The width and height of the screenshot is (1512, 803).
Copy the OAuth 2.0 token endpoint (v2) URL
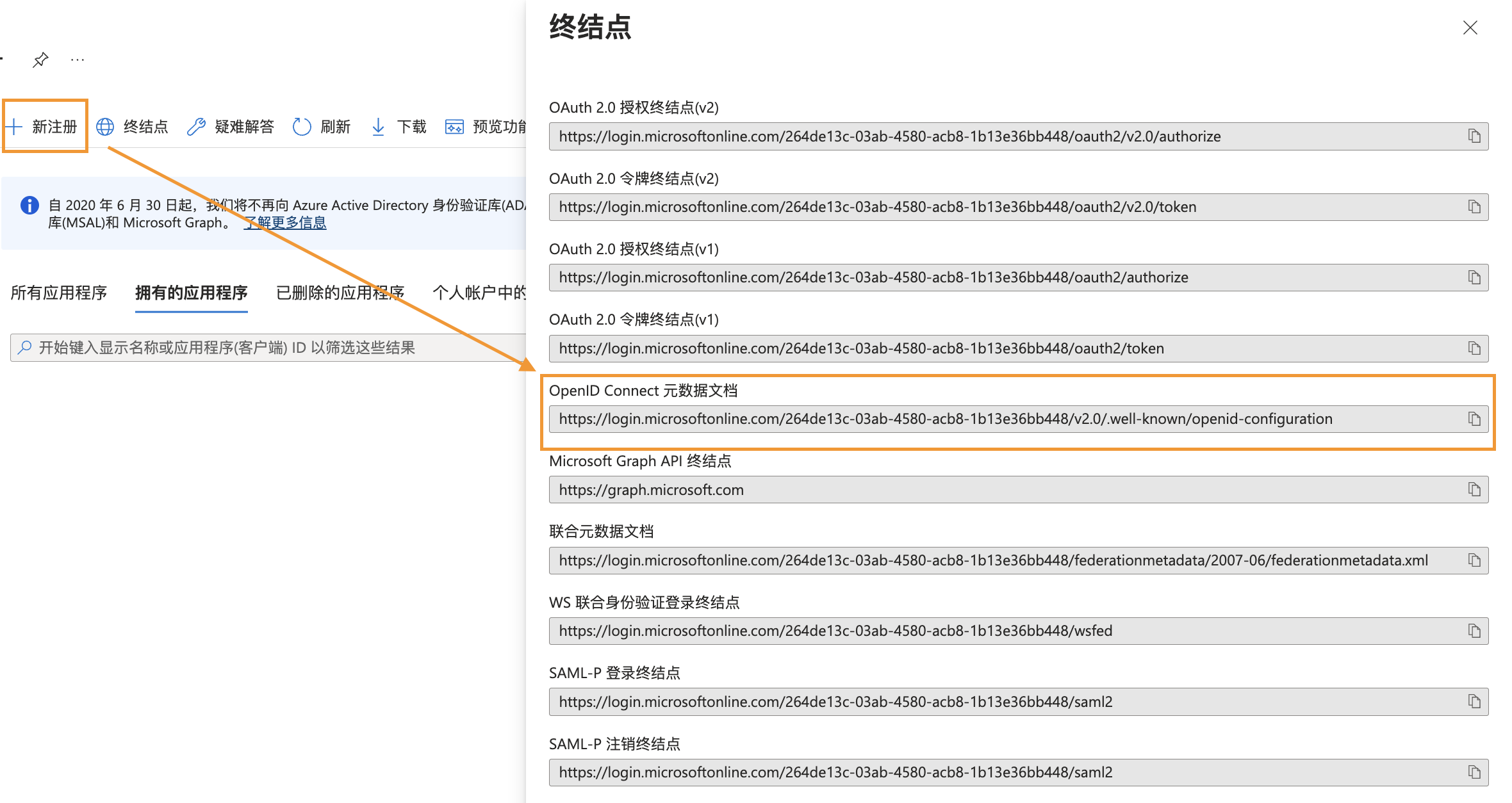coord(1474,207)
